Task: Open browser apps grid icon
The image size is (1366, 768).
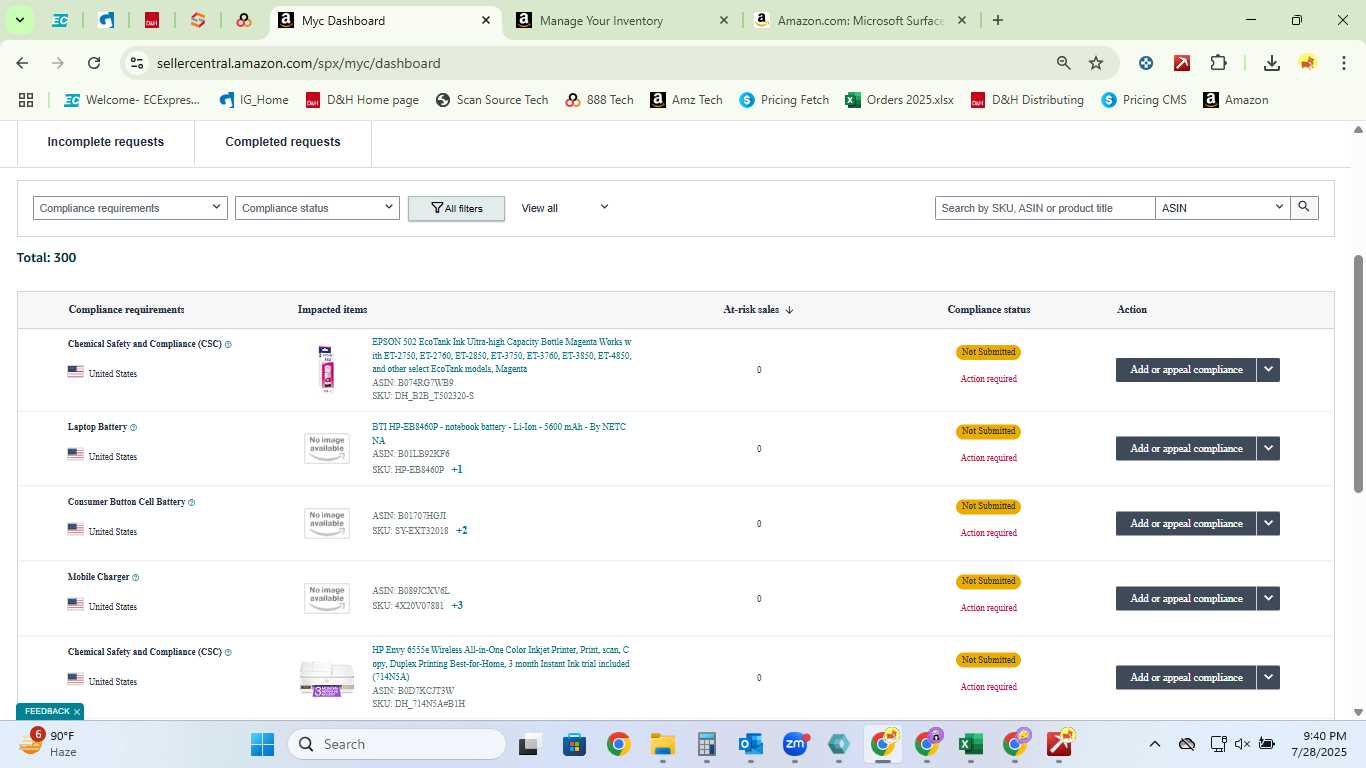Action: pyautogui.click(x=26, y=100)
